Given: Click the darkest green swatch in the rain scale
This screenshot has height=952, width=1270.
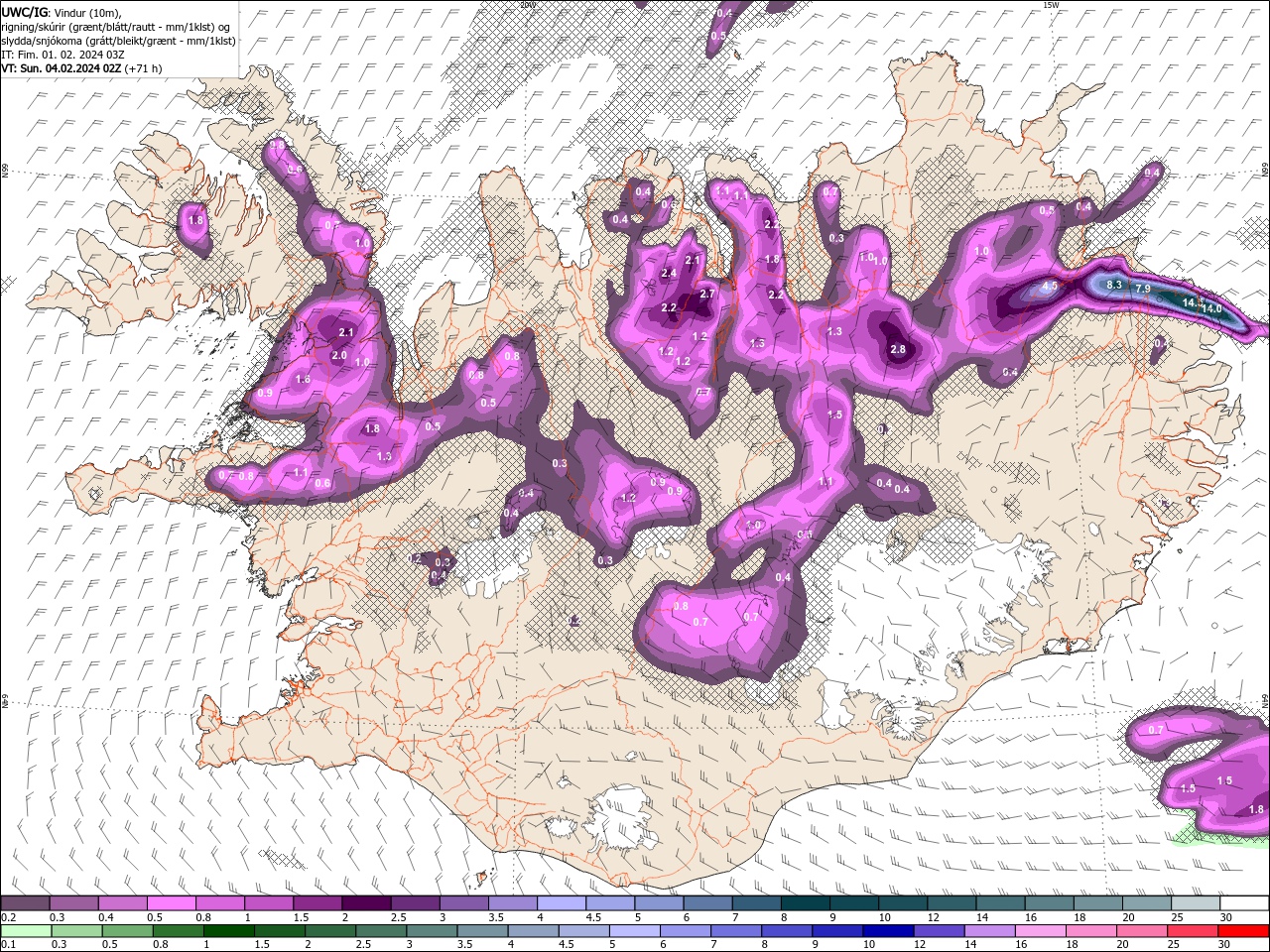Looking at the screenshot, I should point(230,931).
